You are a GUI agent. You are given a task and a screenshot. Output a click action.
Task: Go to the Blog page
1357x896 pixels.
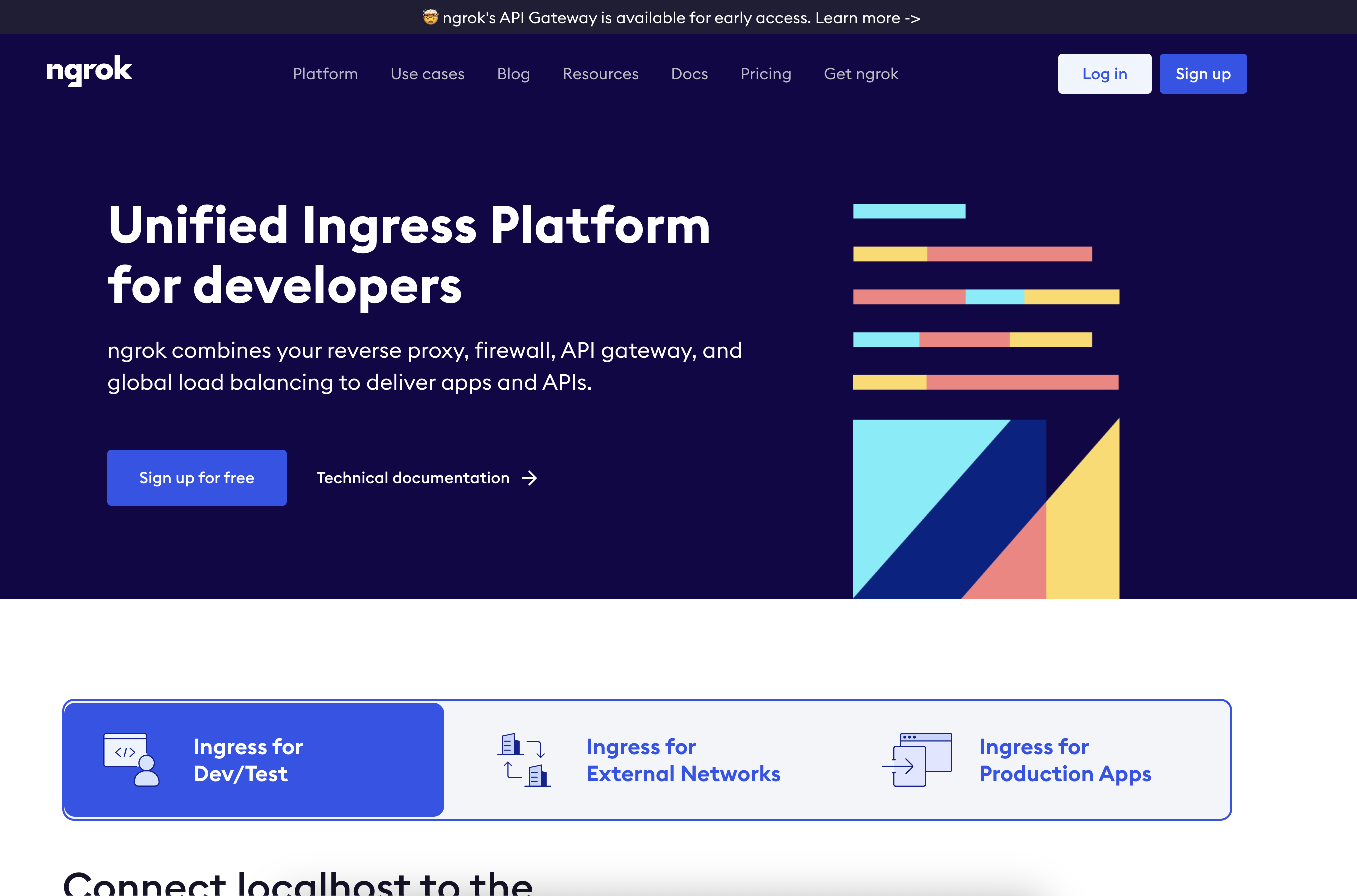tap(513, 74)
